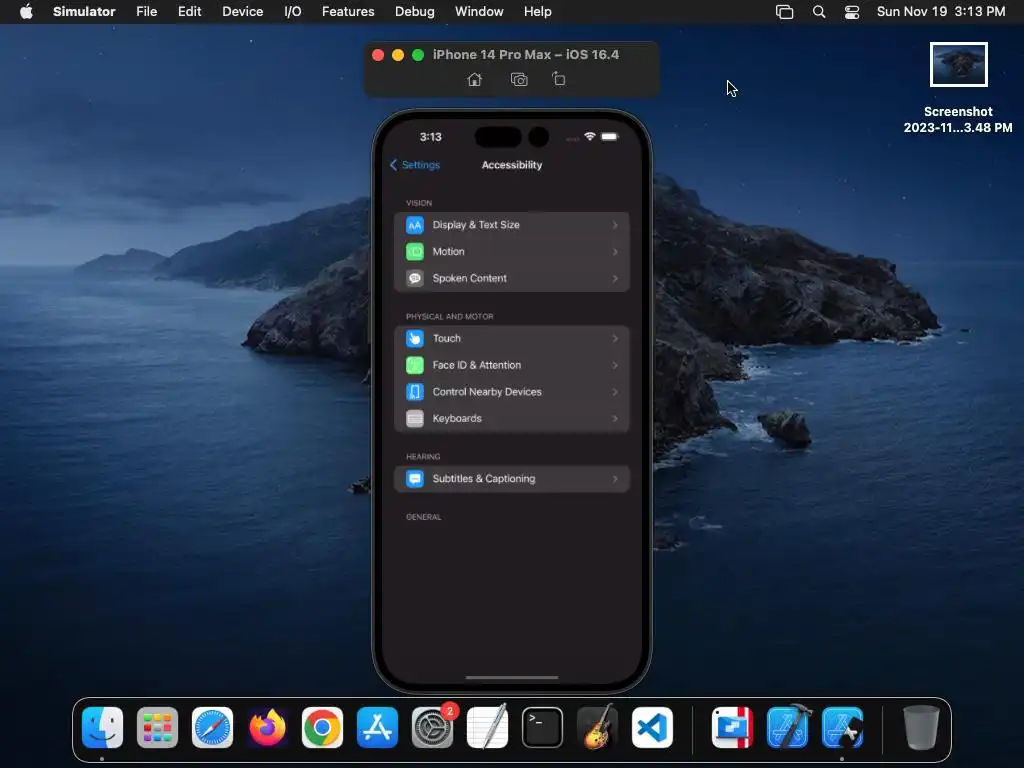Select 'Control Nearby Devices' label
Image resolution: width=1024 pixels, height=768 pixels.
[487, 392]
